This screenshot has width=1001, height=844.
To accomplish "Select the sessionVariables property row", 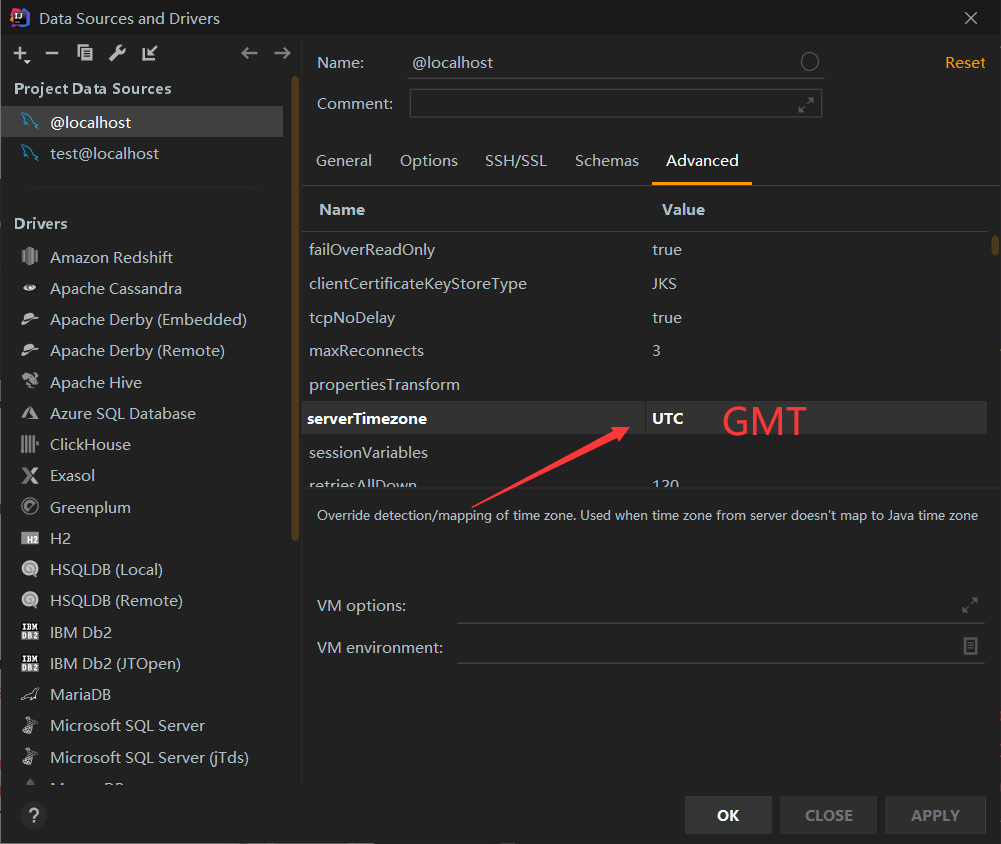I will click(x=645, y=453).
